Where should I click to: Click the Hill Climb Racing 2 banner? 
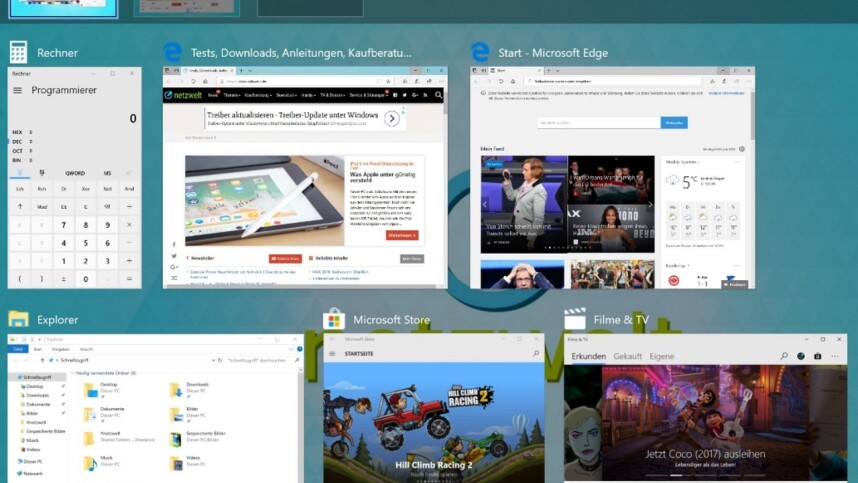[x=433, y=423]
